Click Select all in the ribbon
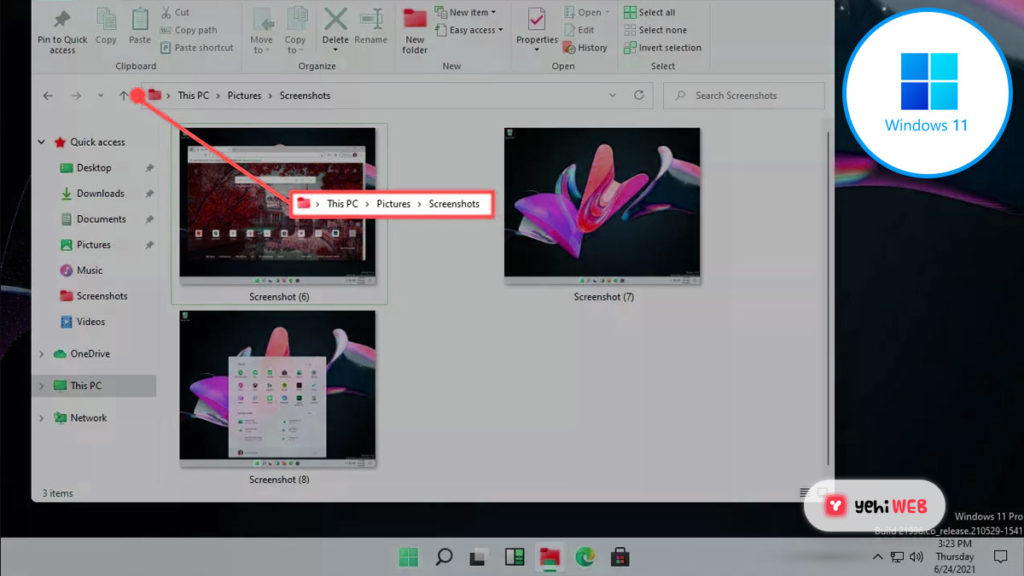 [656, 12]
